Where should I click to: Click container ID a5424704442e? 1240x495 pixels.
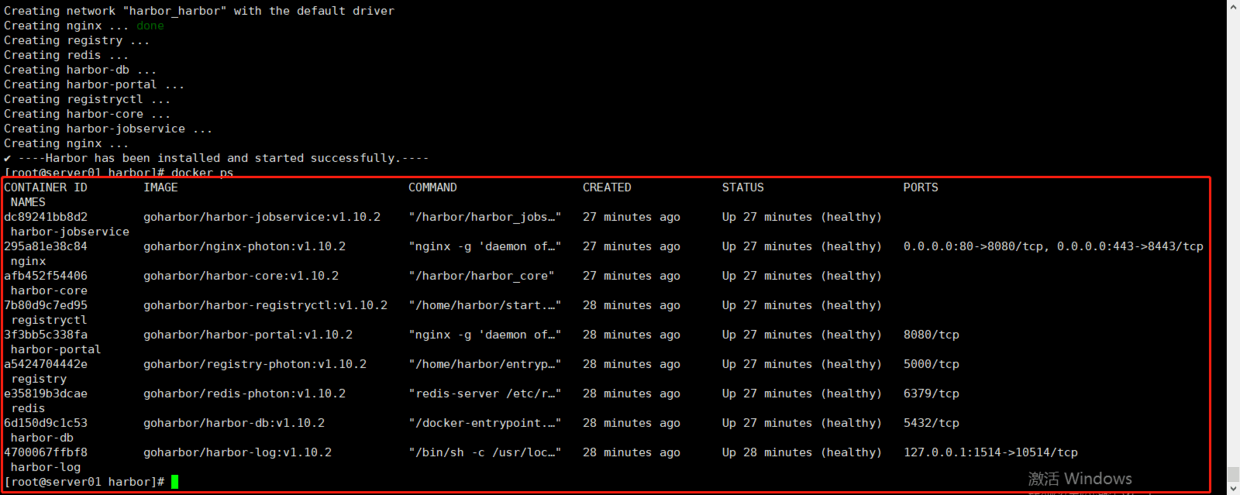coord(46,364)
